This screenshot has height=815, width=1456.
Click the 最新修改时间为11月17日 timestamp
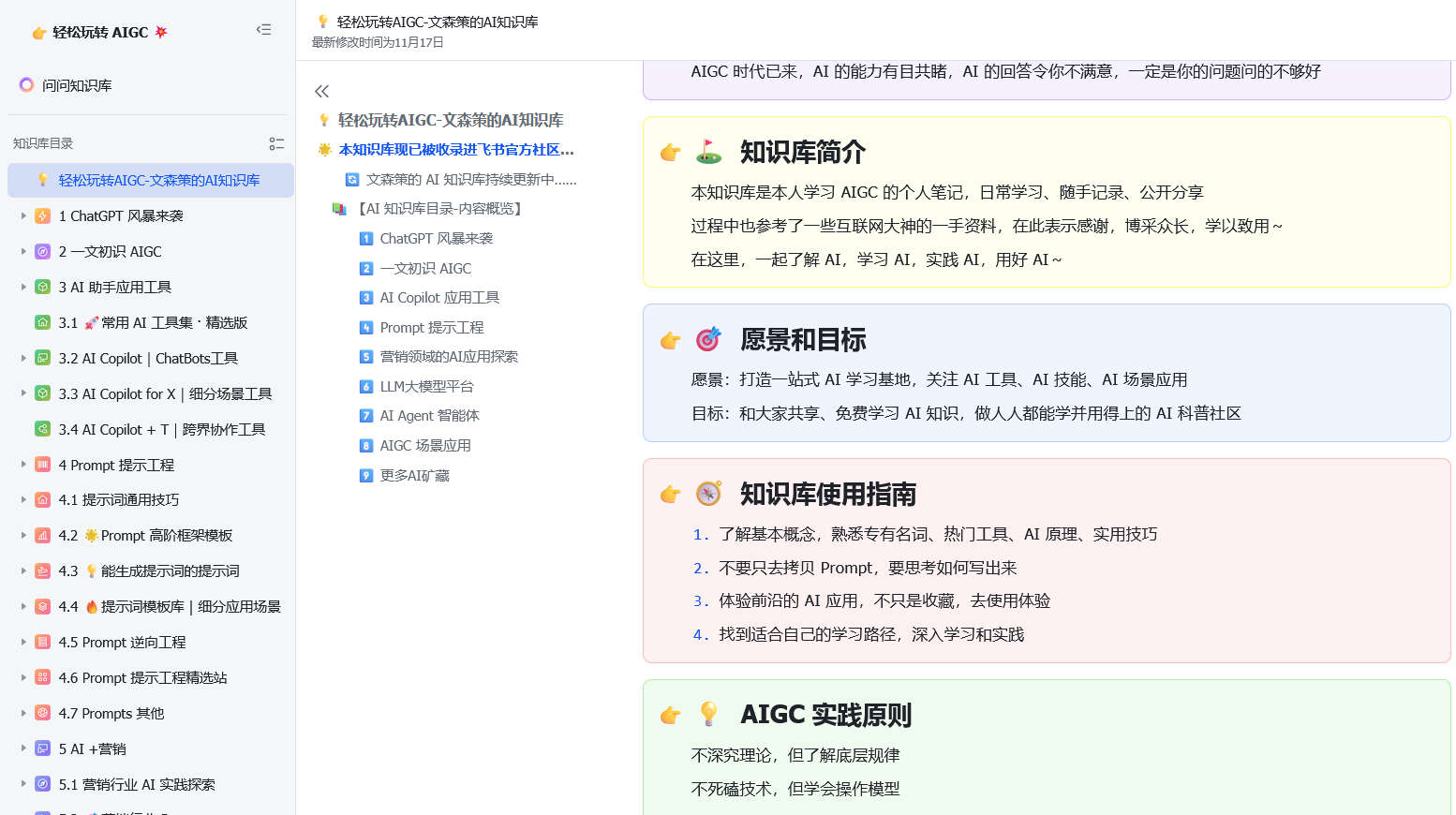[378, 42]
